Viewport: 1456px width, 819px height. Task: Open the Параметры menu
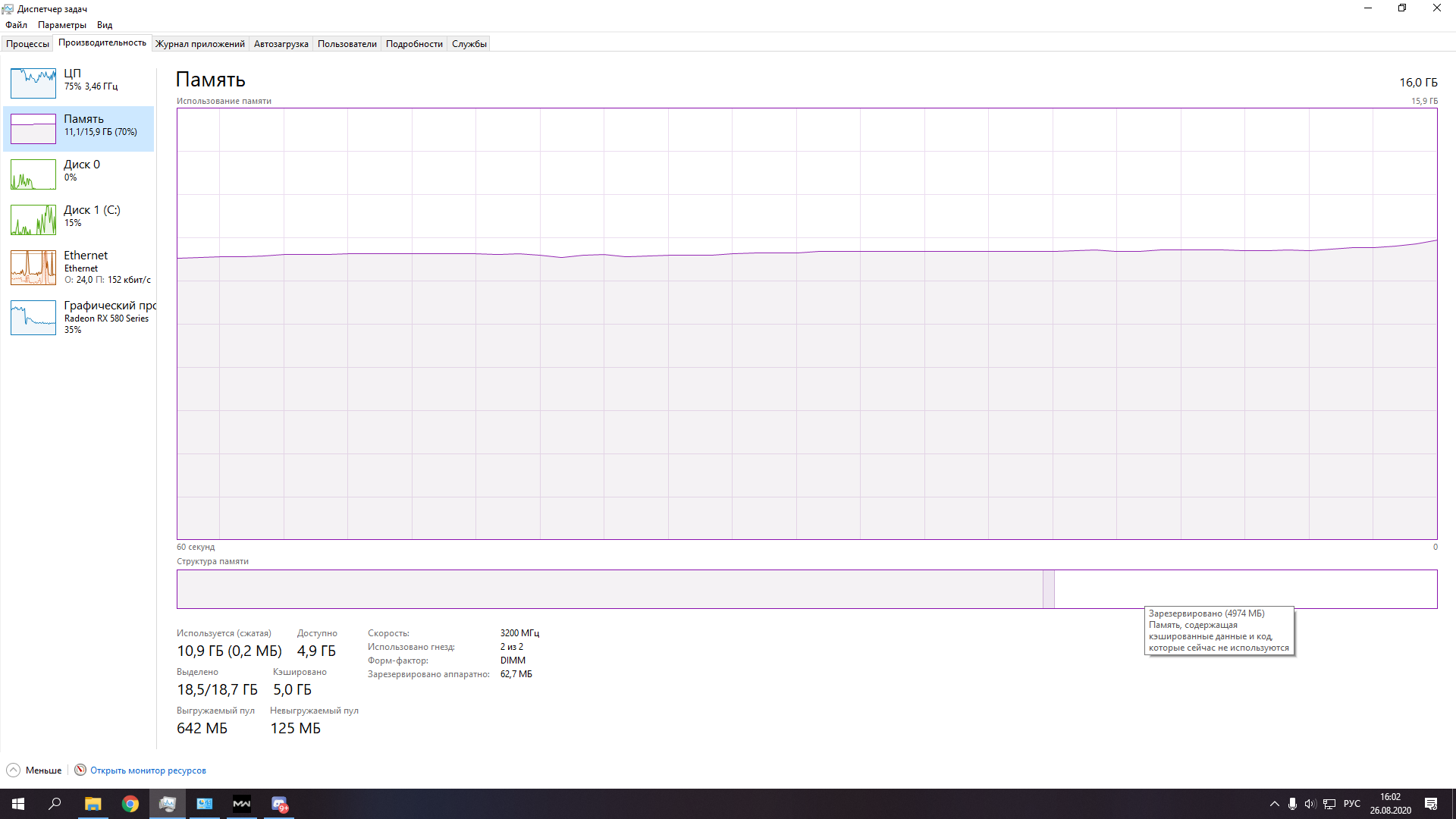click(x=62, y=25)
